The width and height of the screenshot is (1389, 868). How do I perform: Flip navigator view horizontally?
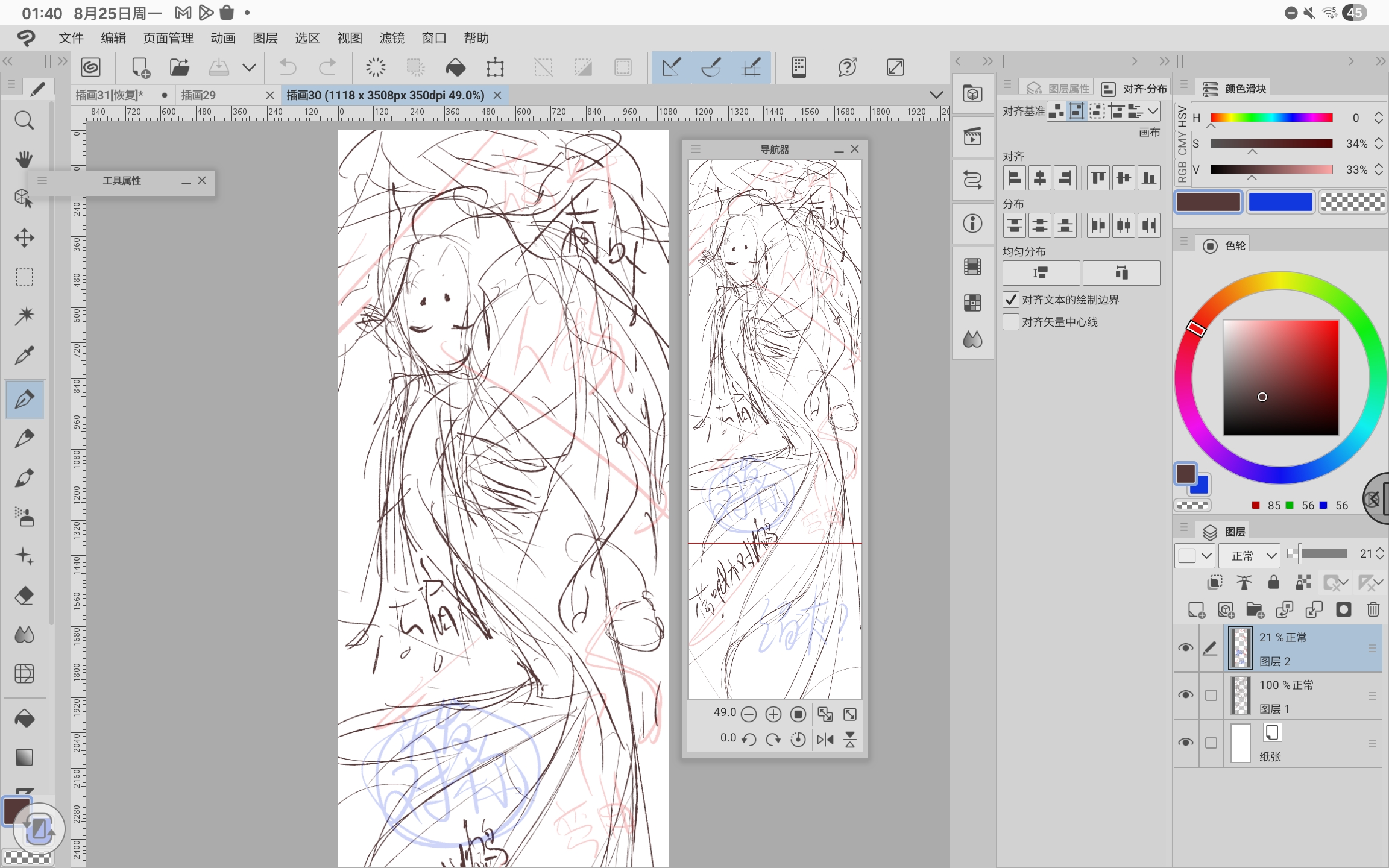(x=825, y=740)
